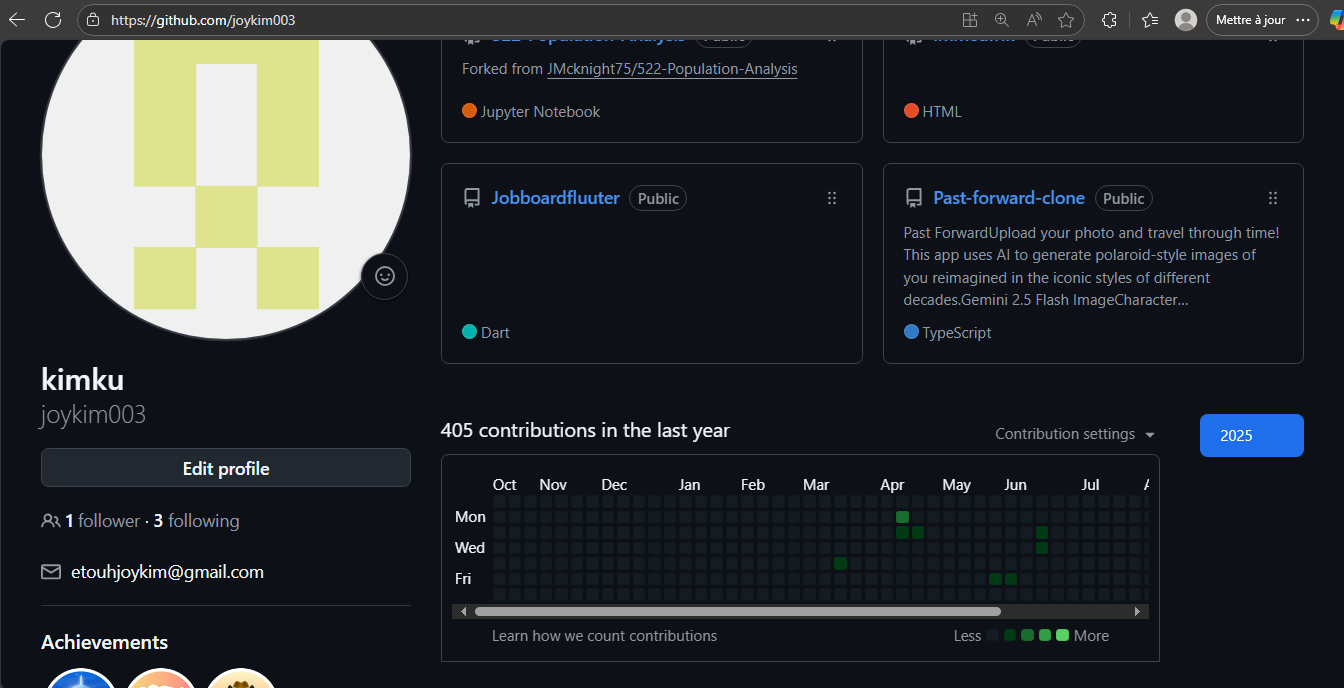Open the Past-forward-clone repository link
Image resolution: width=1344 pixels, height=688 pixels.
(1008, 198)
